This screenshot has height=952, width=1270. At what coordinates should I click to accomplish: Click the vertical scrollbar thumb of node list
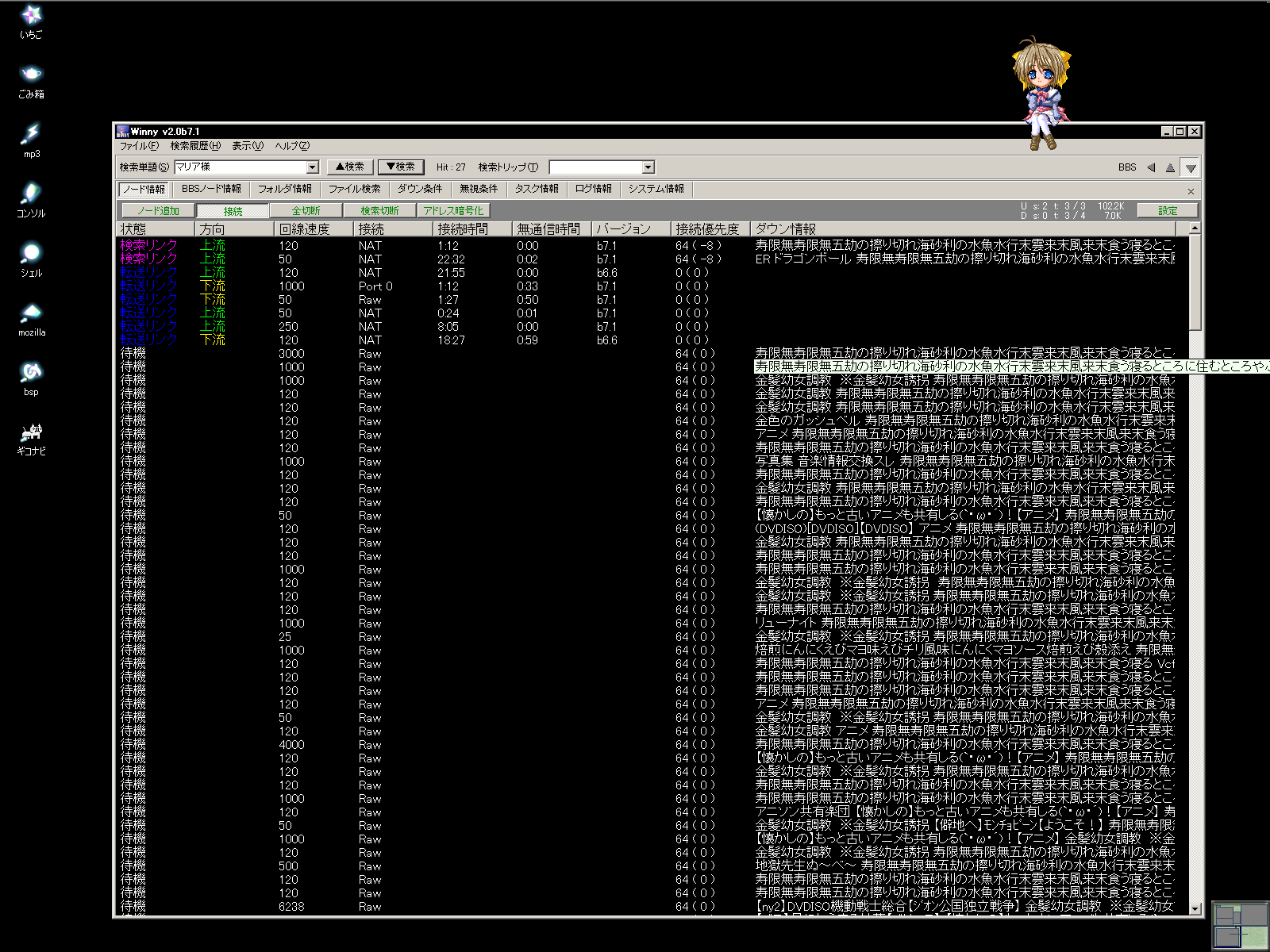coord(1195,282)
